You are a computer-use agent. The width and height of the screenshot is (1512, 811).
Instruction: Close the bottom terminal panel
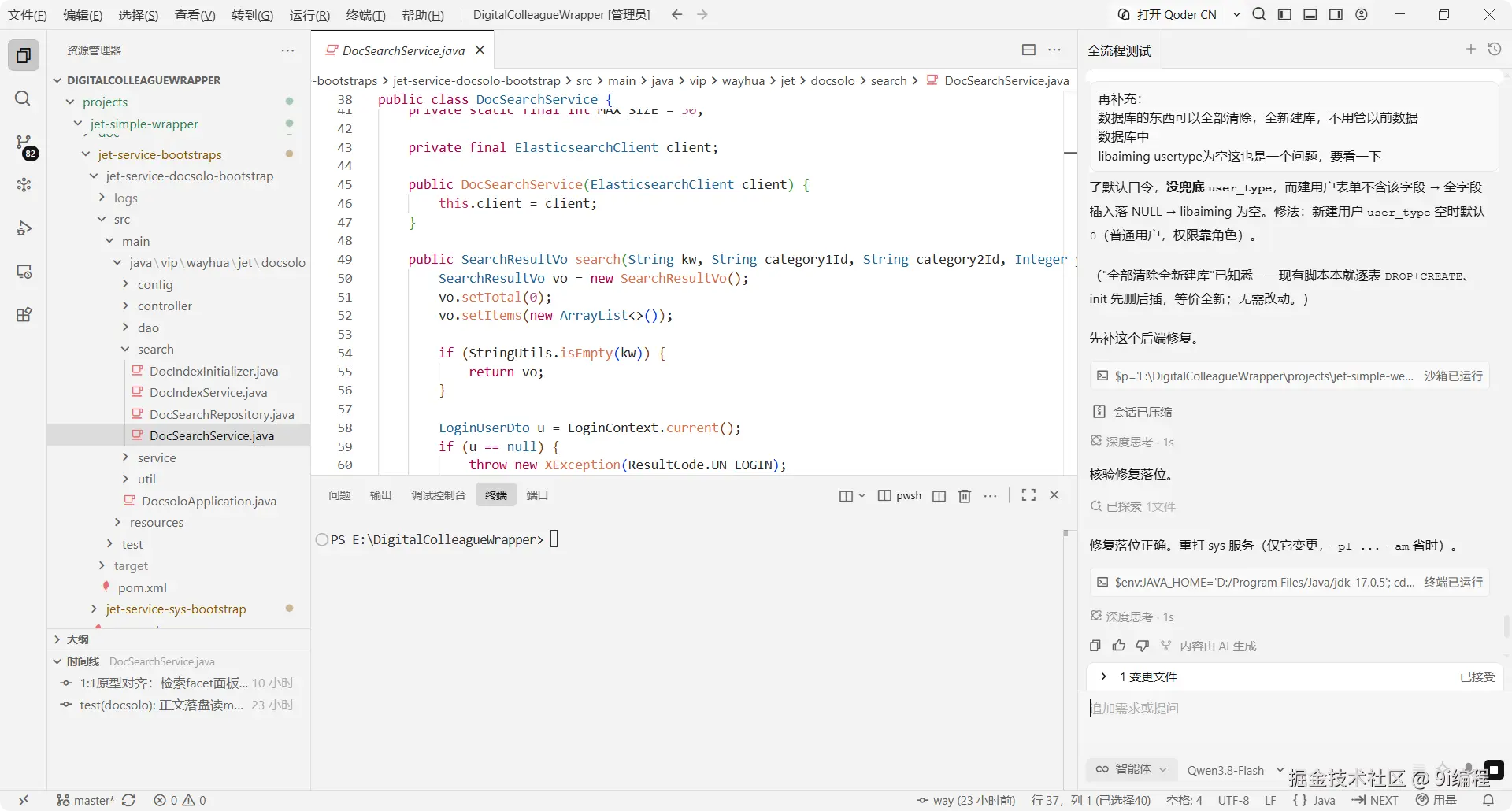(x=1054, y=495)
